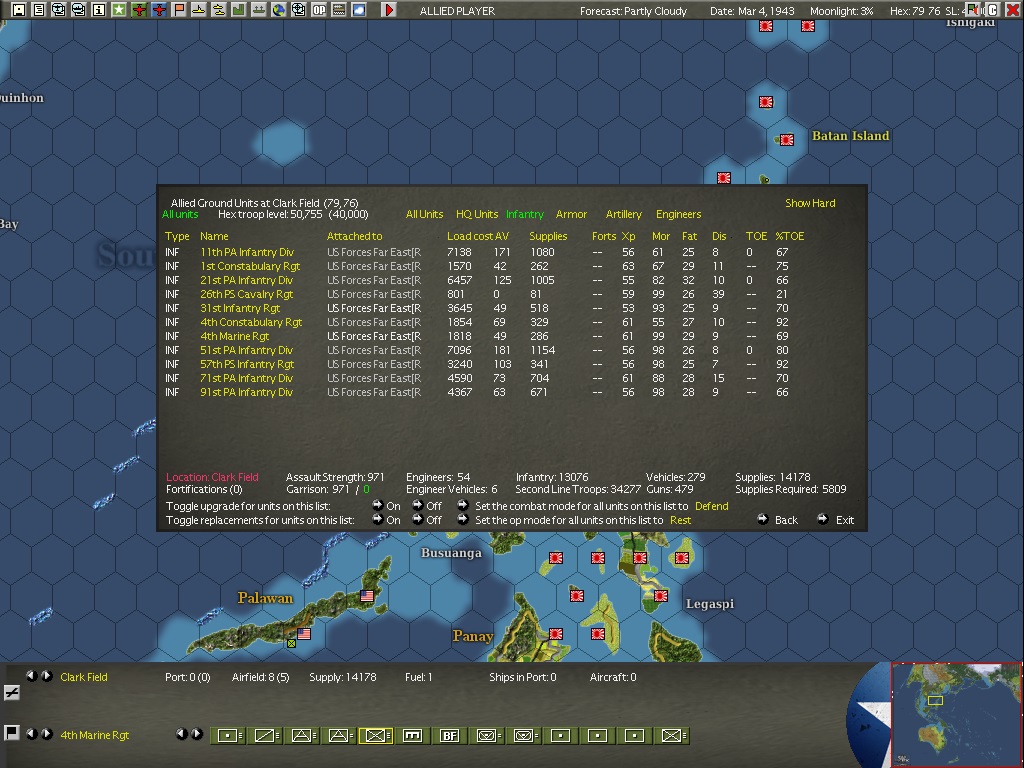Select the highlighted infantry unit symbol
Screen dimensions: 1024x768
tap(376, 735)
